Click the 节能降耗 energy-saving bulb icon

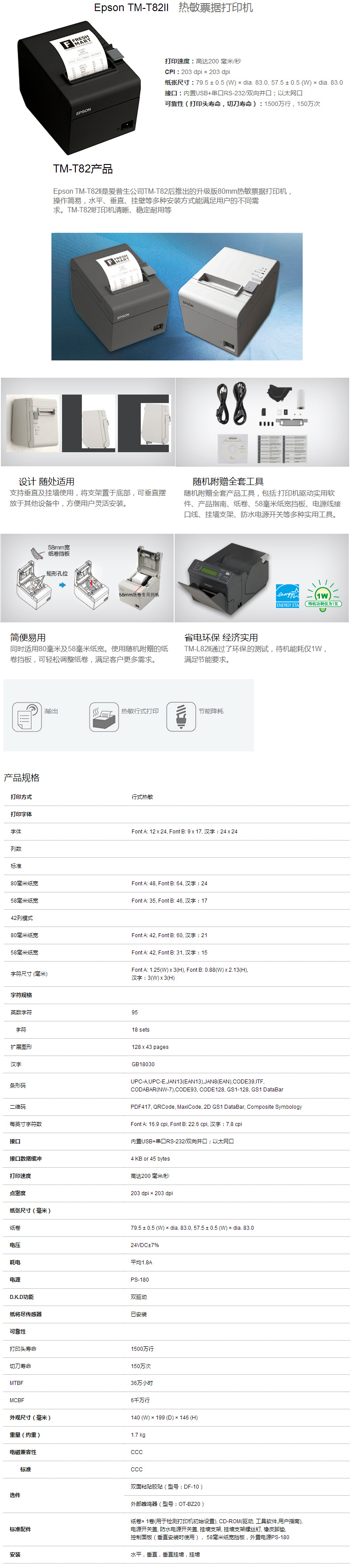click(x=181, y=716)
